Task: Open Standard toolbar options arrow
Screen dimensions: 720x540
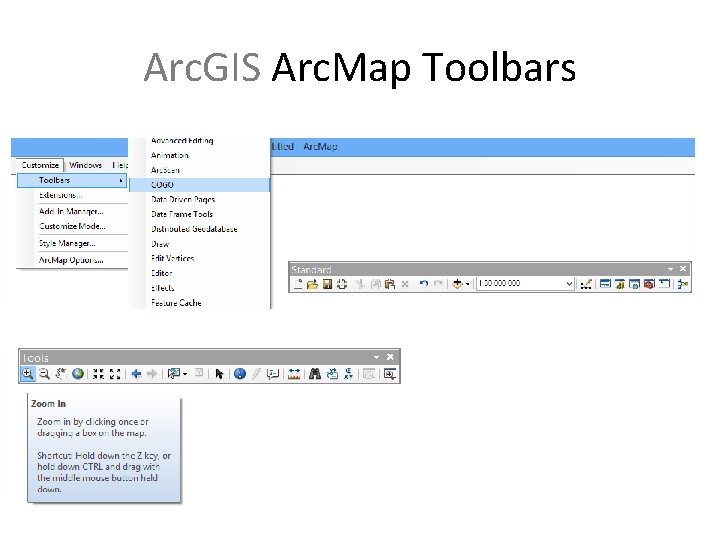Action: [670, 269]
